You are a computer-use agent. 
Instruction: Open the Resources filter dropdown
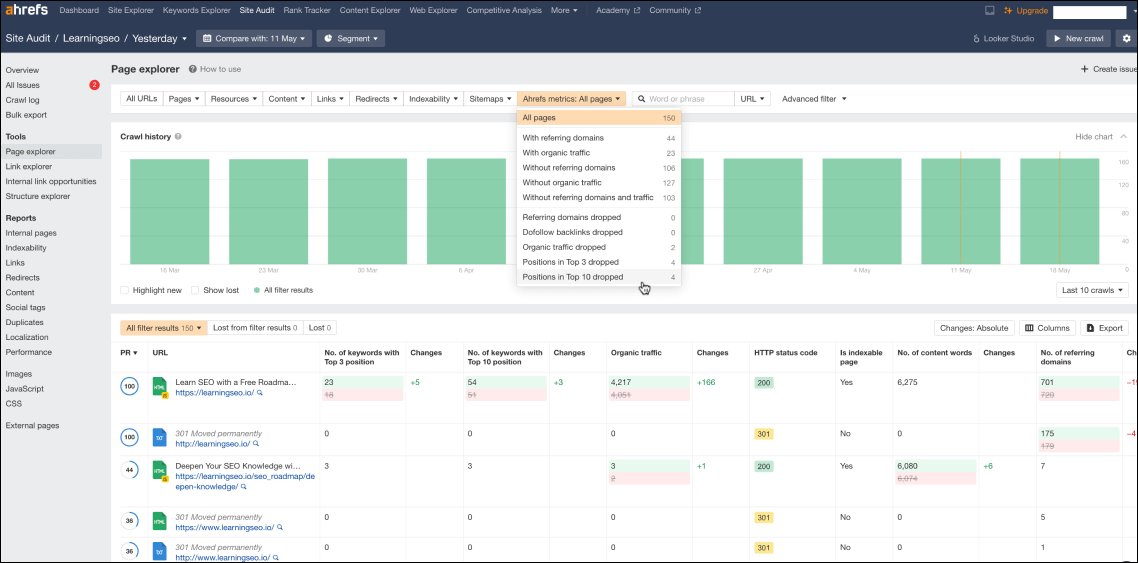pos(234,99)
